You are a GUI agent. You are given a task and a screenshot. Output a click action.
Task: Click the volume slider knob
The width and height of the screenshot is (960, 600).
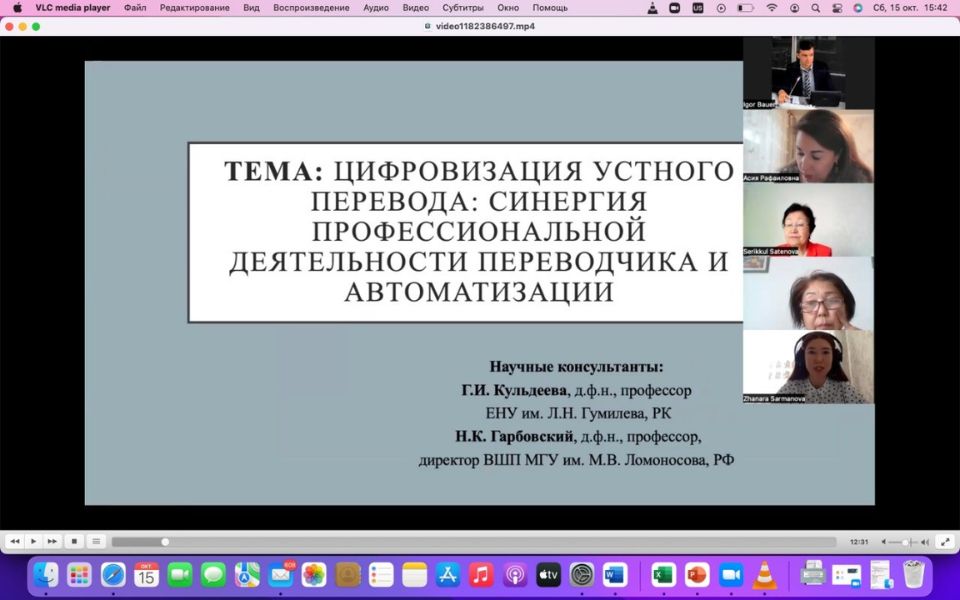tap(905, 542)
